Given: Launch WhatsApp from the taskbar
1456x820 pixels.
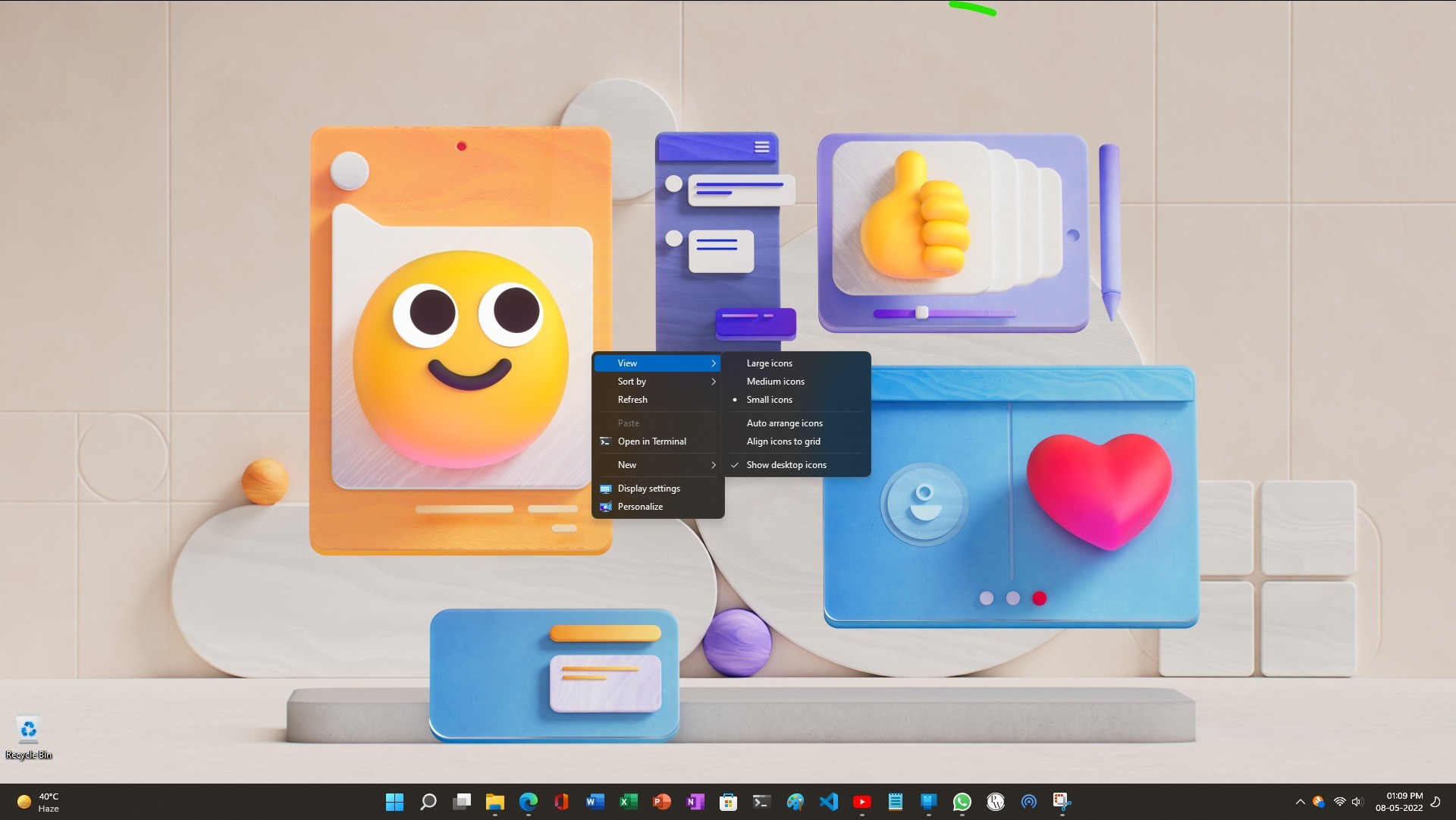Looking at the screenshot, I should click(962, 802).
